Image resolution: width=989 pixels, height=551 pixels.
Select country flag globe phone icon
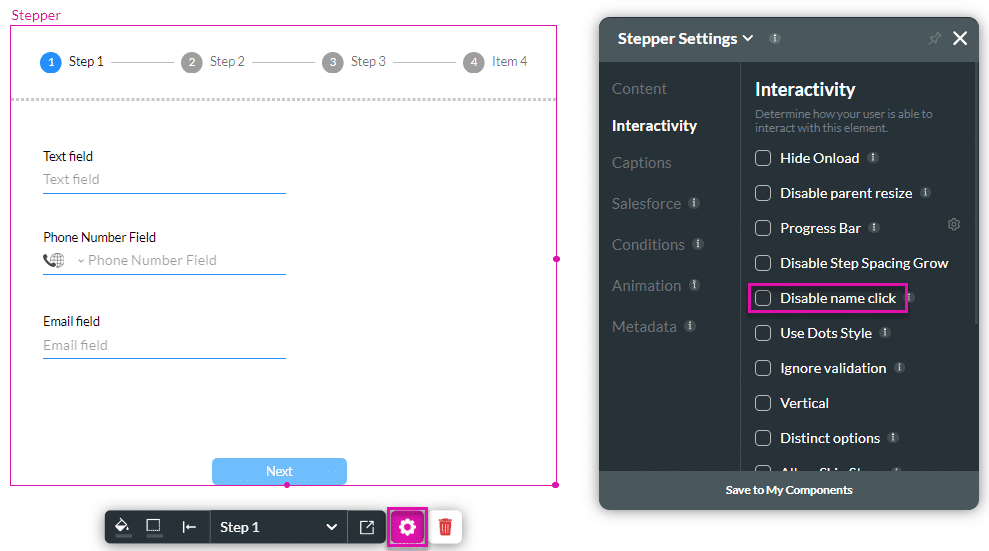tap(54, 260)
